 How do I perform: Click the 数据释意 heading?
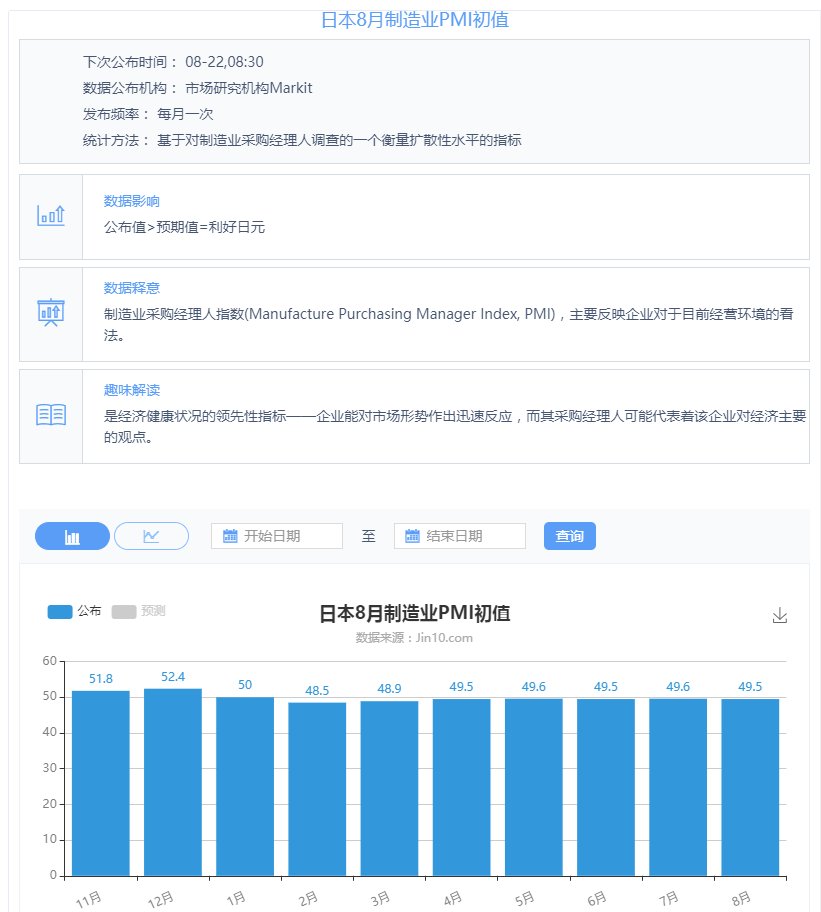(x=131, y=288)
